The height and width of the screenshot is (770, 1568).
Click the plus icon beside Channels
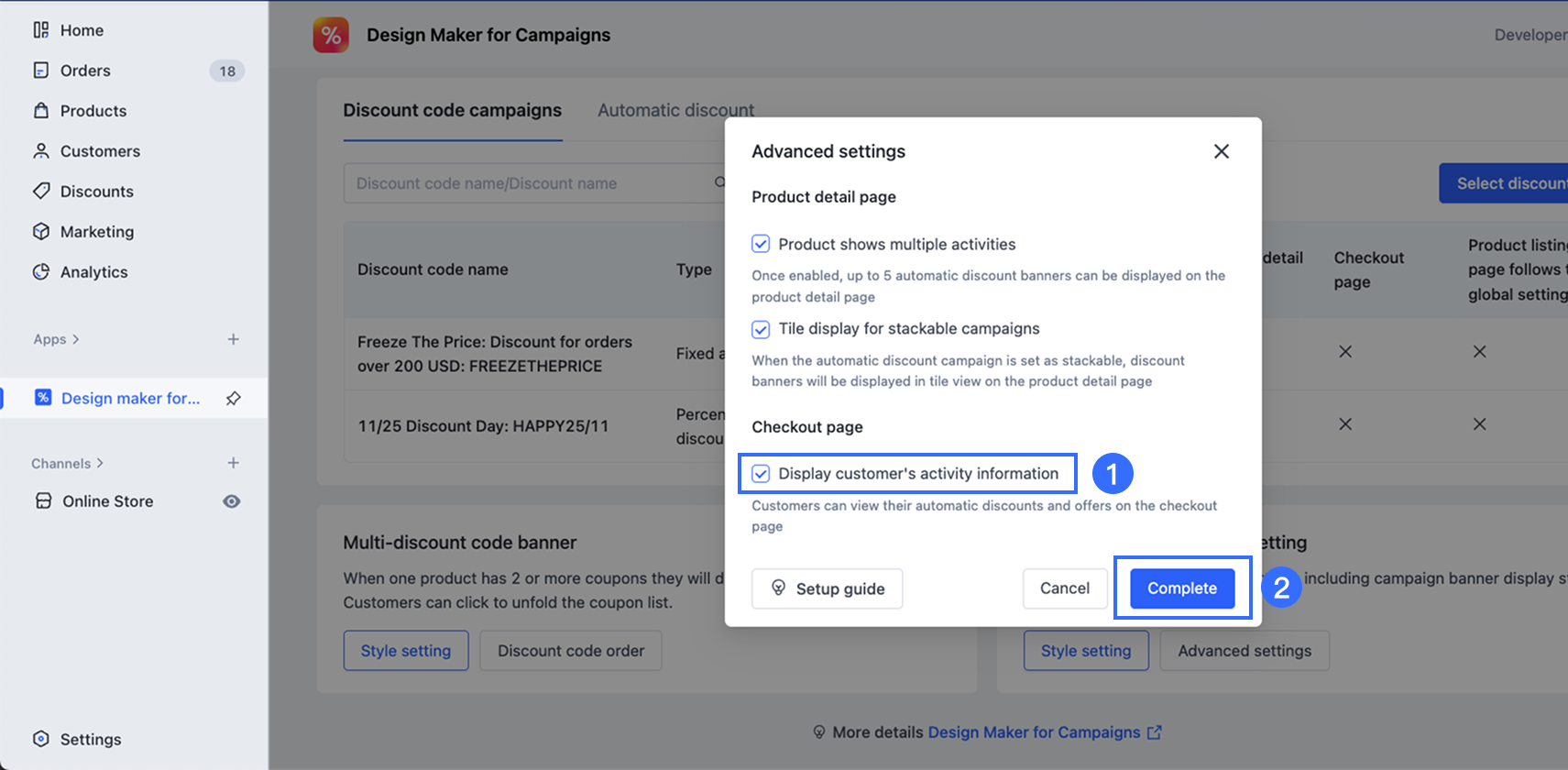[234, 463]
